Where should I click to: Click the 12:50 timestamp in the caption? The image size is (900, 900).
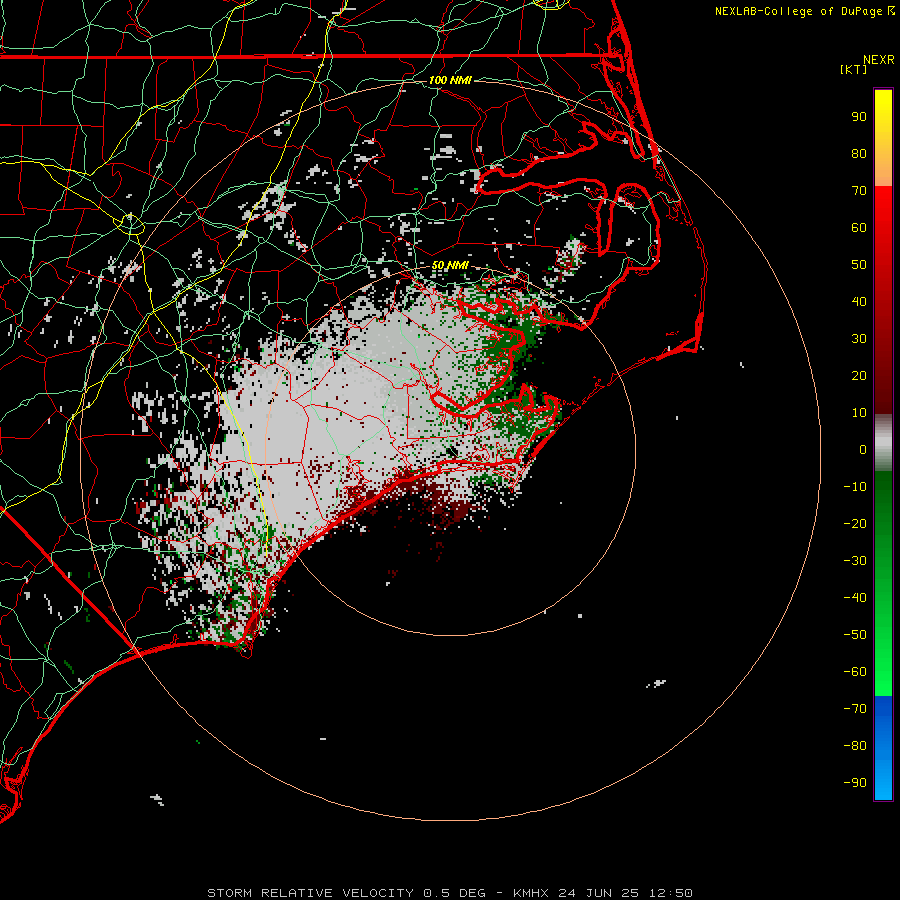point(671,893)
